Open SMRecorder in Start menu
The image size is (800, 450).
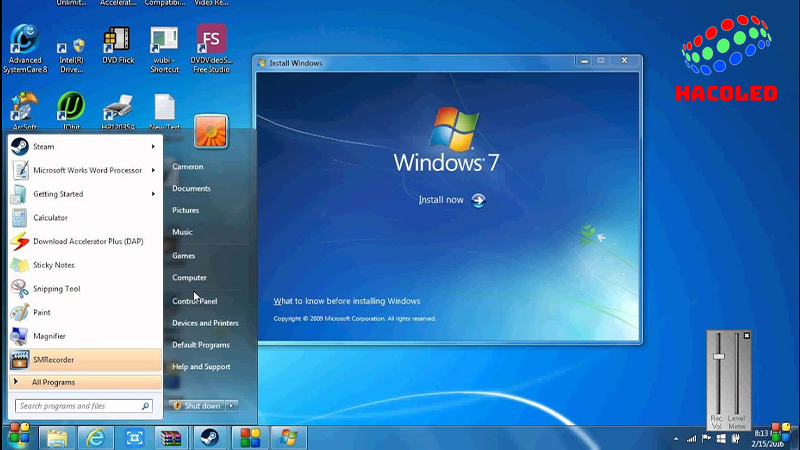click(85, 360)
